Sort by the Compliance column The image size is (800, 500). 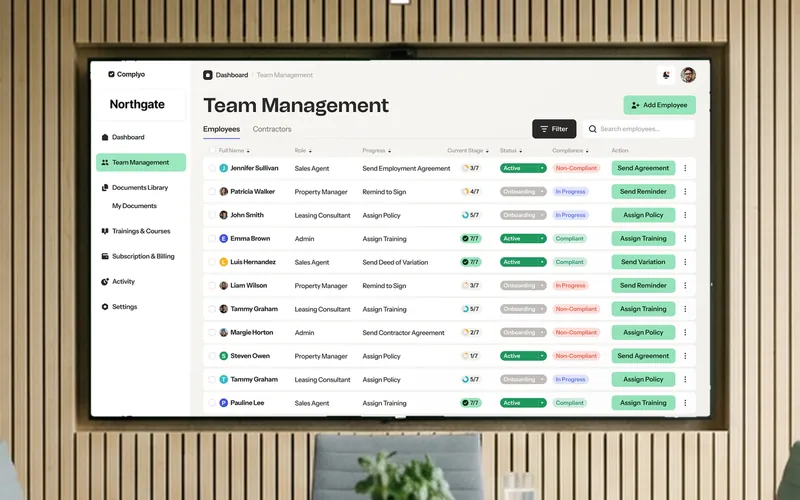coord(570,151)
